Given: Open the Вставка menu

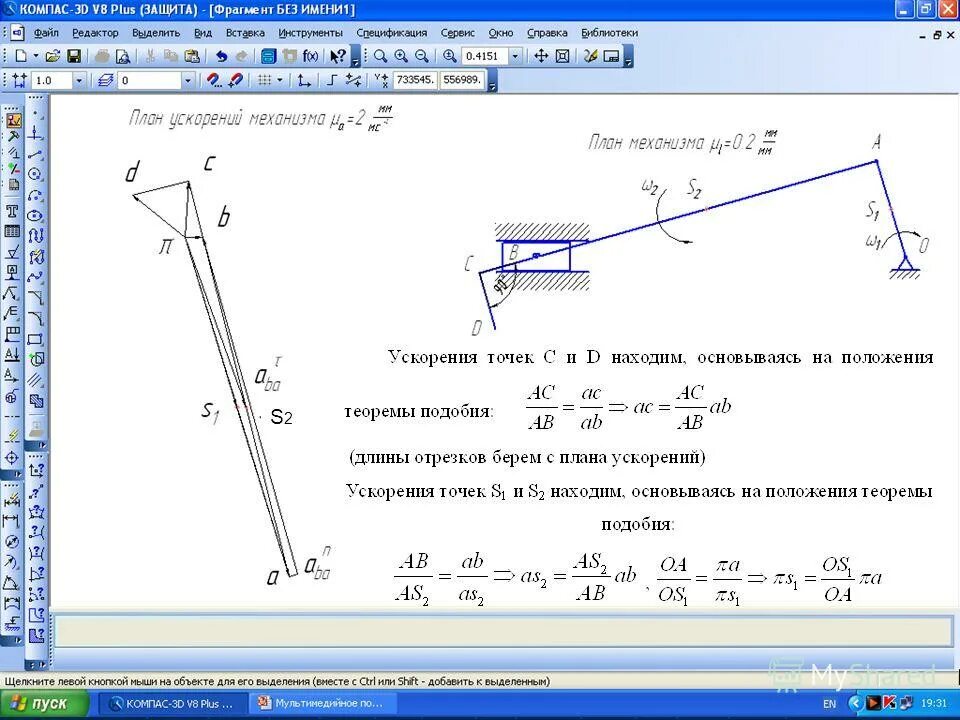Looking at the screenshot, I should pos(245,33).
